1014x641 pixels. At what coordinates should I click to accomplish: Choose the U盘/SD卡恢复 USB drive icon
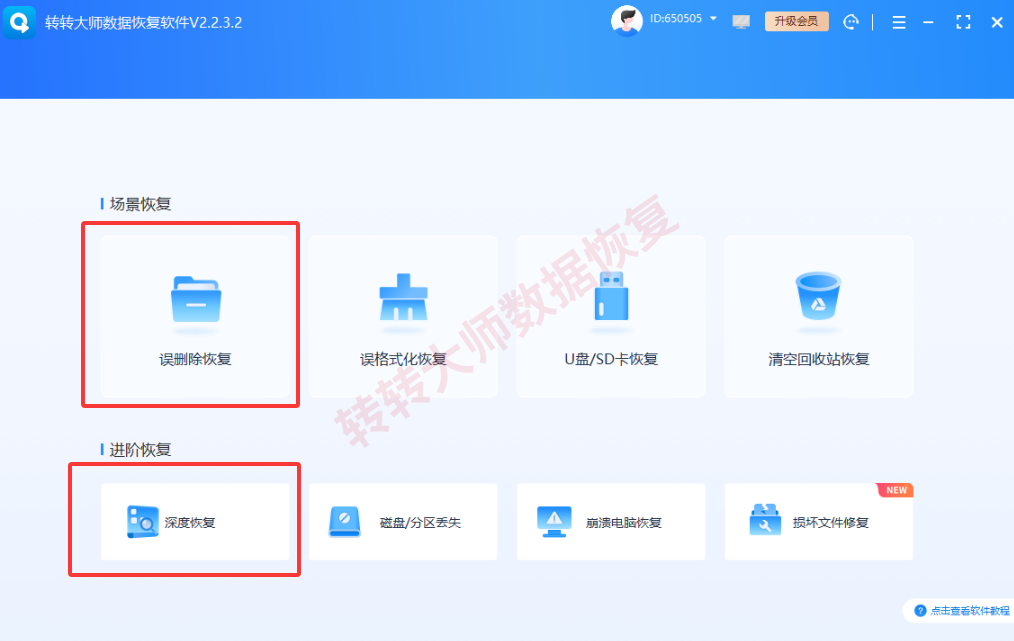[x=611, y=296]
